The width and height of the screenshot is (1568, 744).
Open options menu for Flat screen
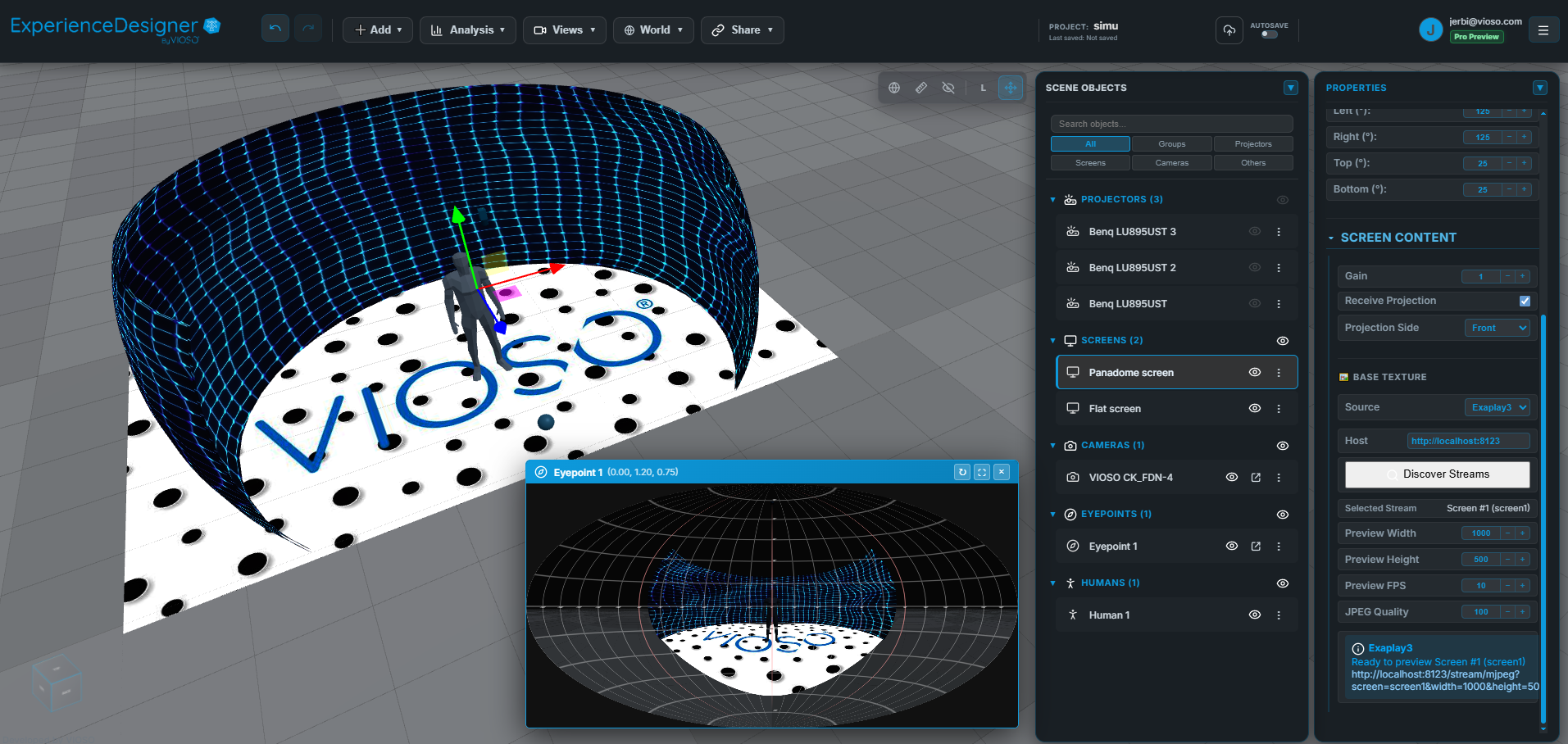[x=1279, y=409]
